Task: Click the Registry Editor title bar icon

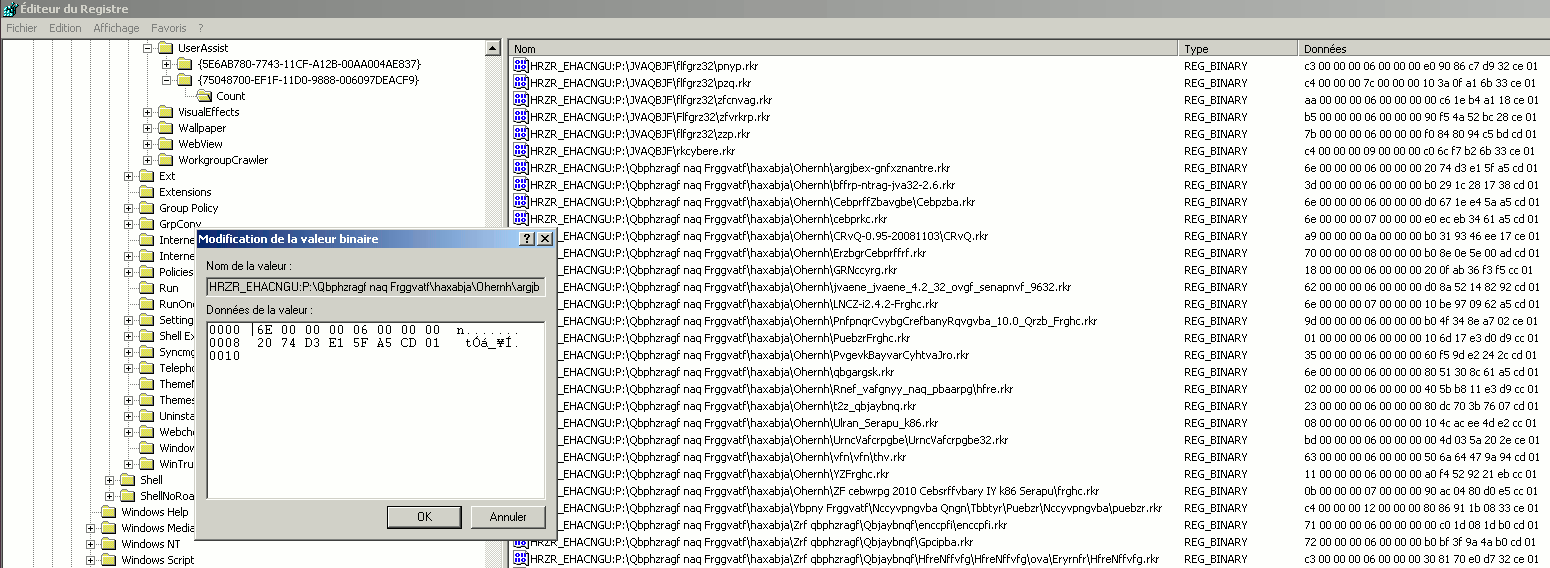Action: point(10,9)
